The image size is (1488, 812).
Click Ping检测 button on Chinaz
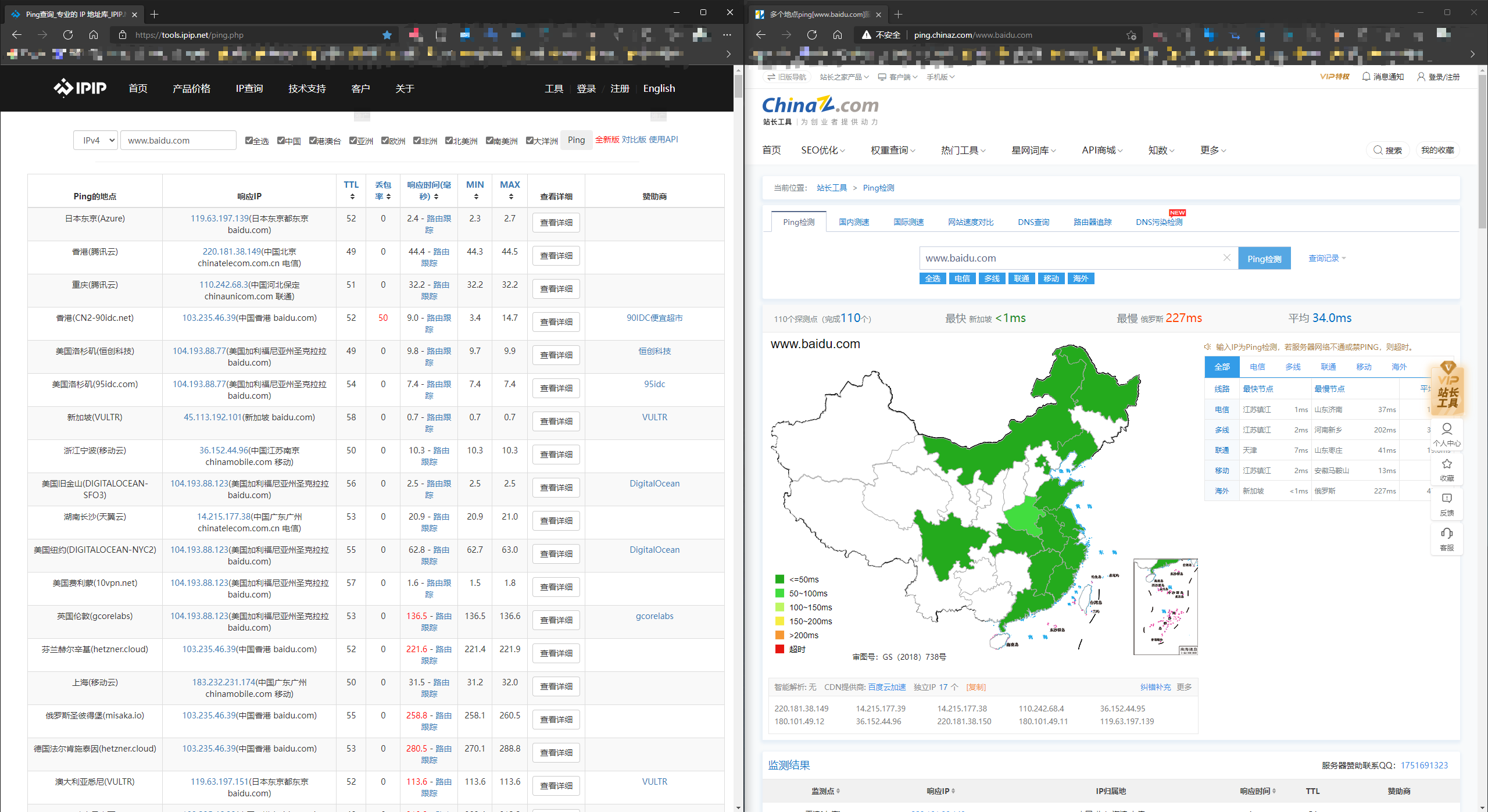click(1264, 258)
